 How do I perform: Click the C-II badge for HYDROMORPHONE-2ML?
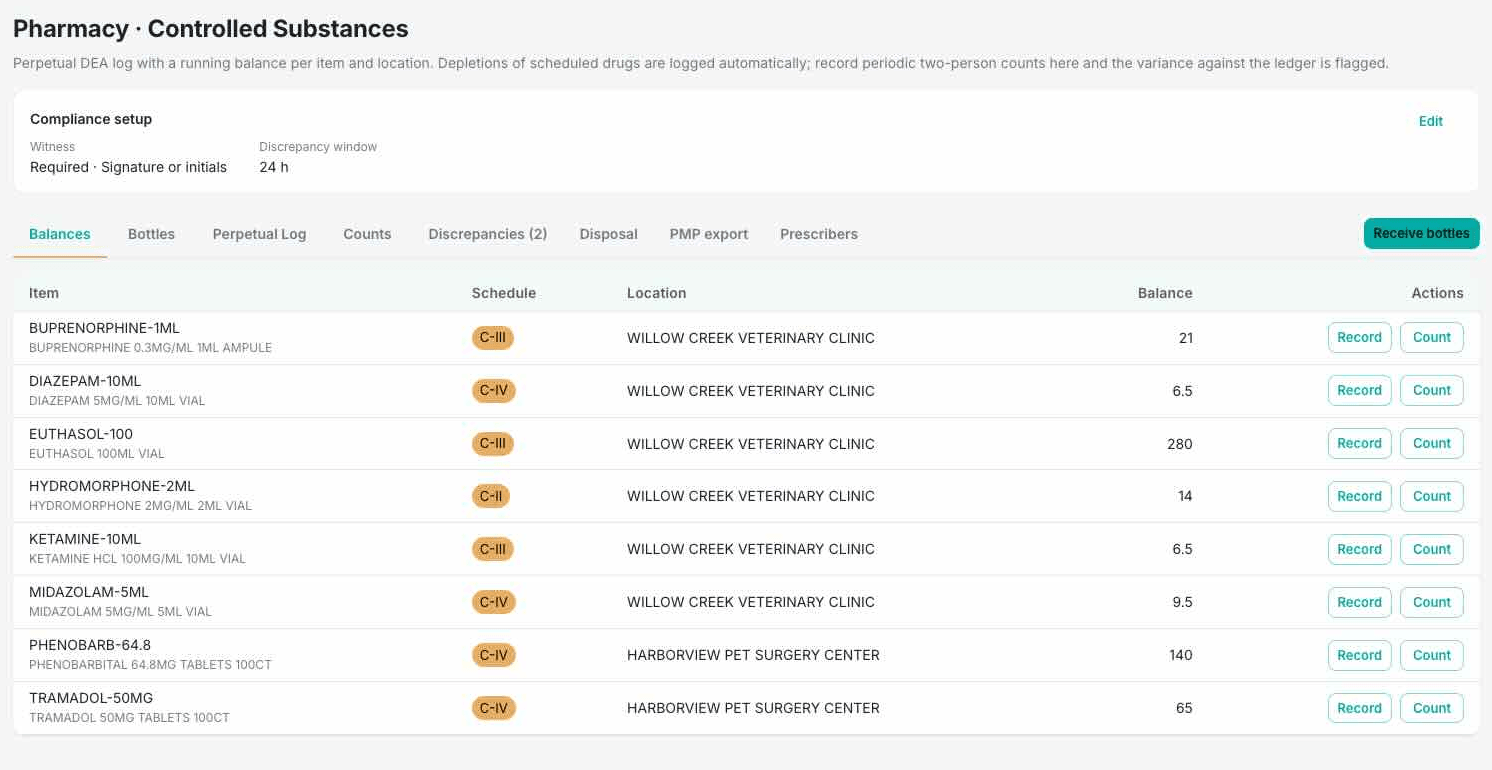[491, 496]
